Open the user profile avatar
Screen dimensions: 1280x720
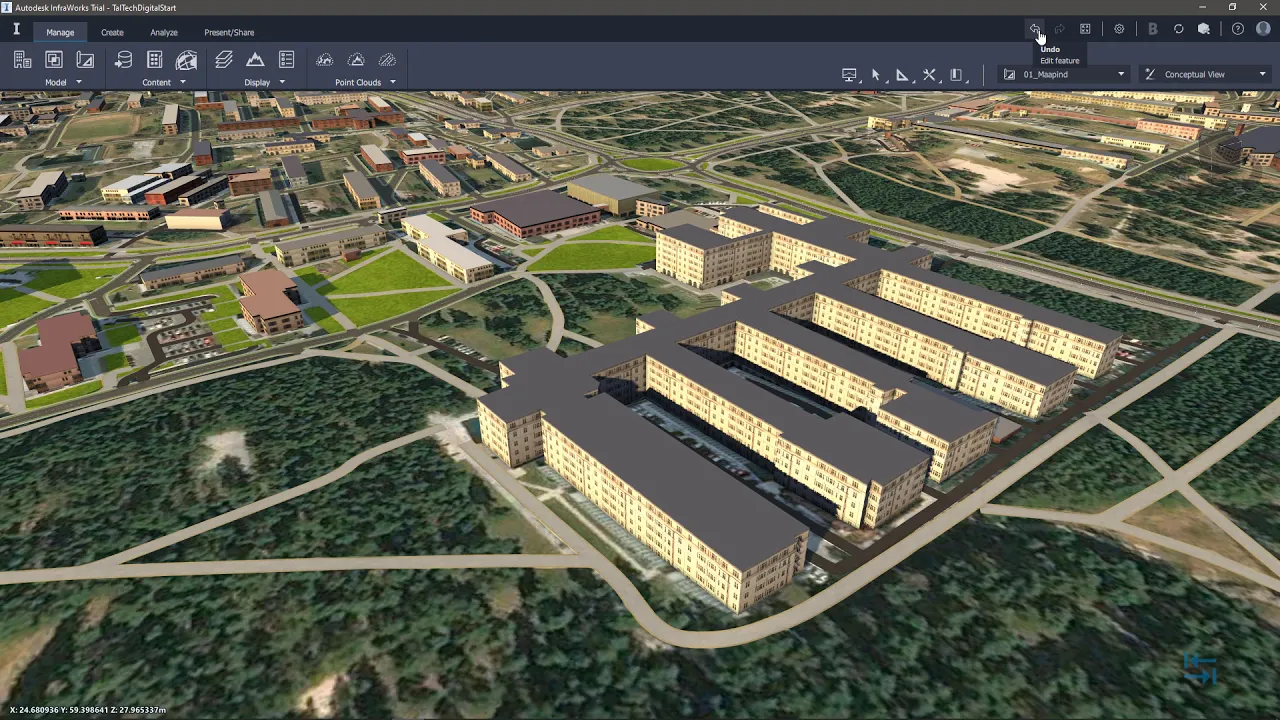coord(1263,29)
